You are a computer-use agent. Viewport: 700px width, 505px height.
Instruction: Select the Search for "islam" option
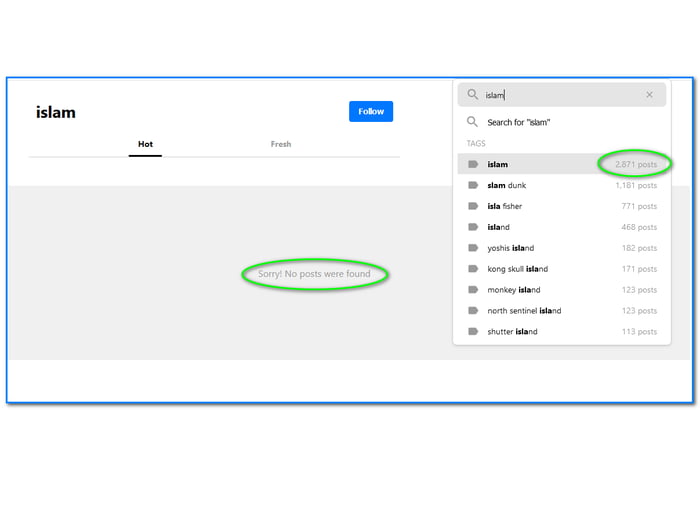tap(519, 122)
